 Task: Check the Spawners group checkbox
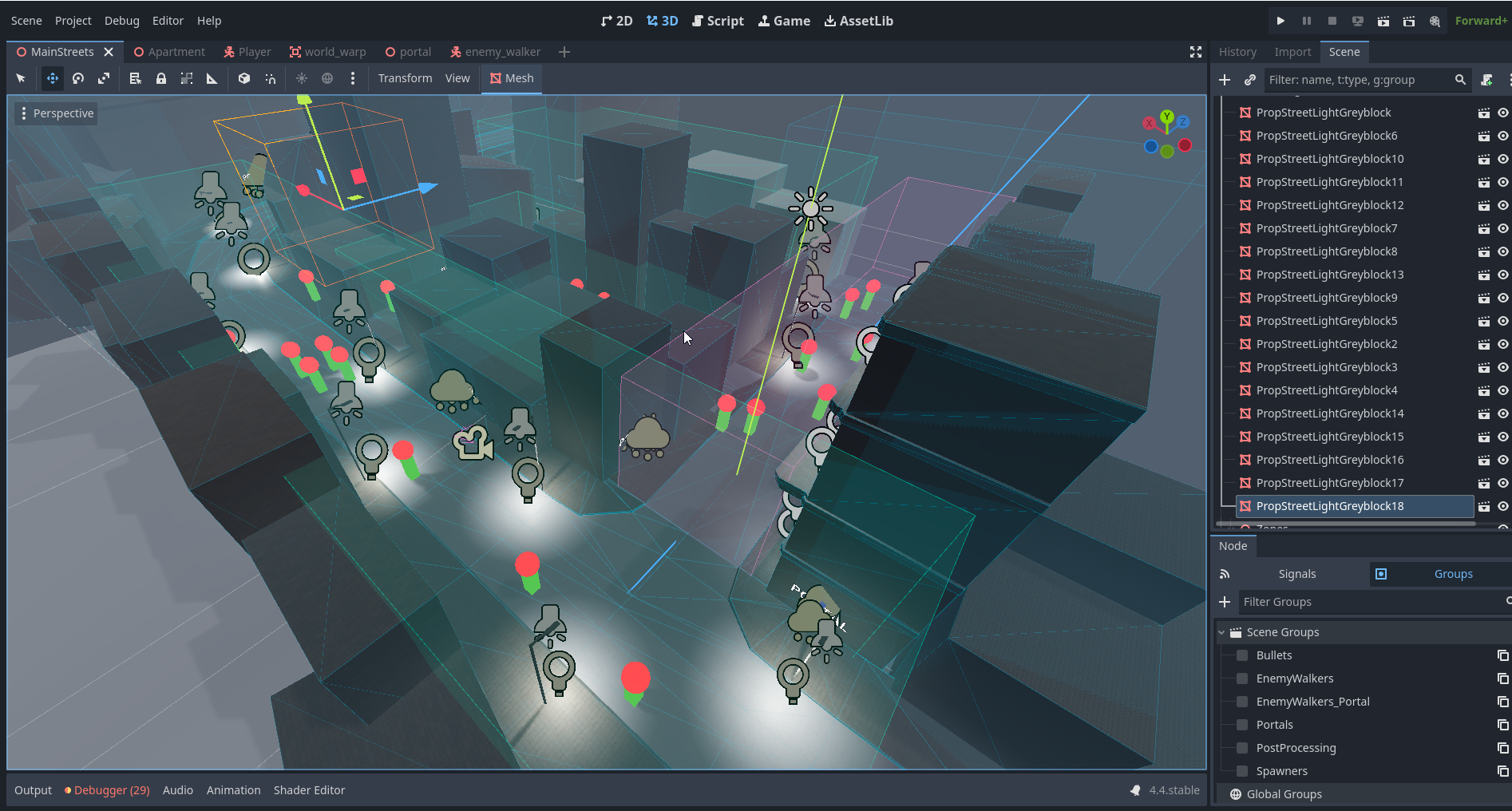click(1242, 771)
